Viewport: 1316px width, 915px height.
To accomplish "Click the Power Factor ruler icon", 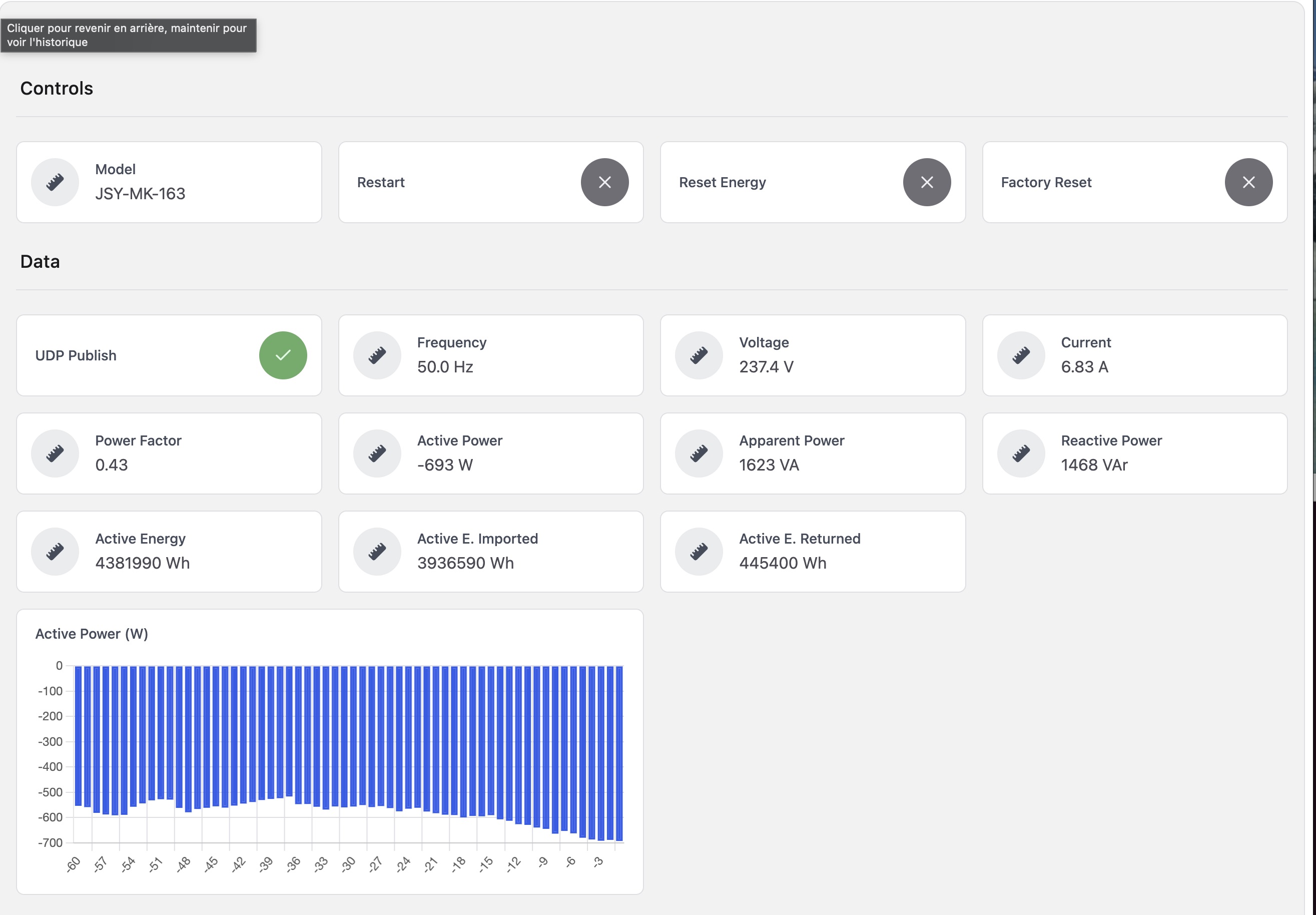I will [x=55, y=453].
